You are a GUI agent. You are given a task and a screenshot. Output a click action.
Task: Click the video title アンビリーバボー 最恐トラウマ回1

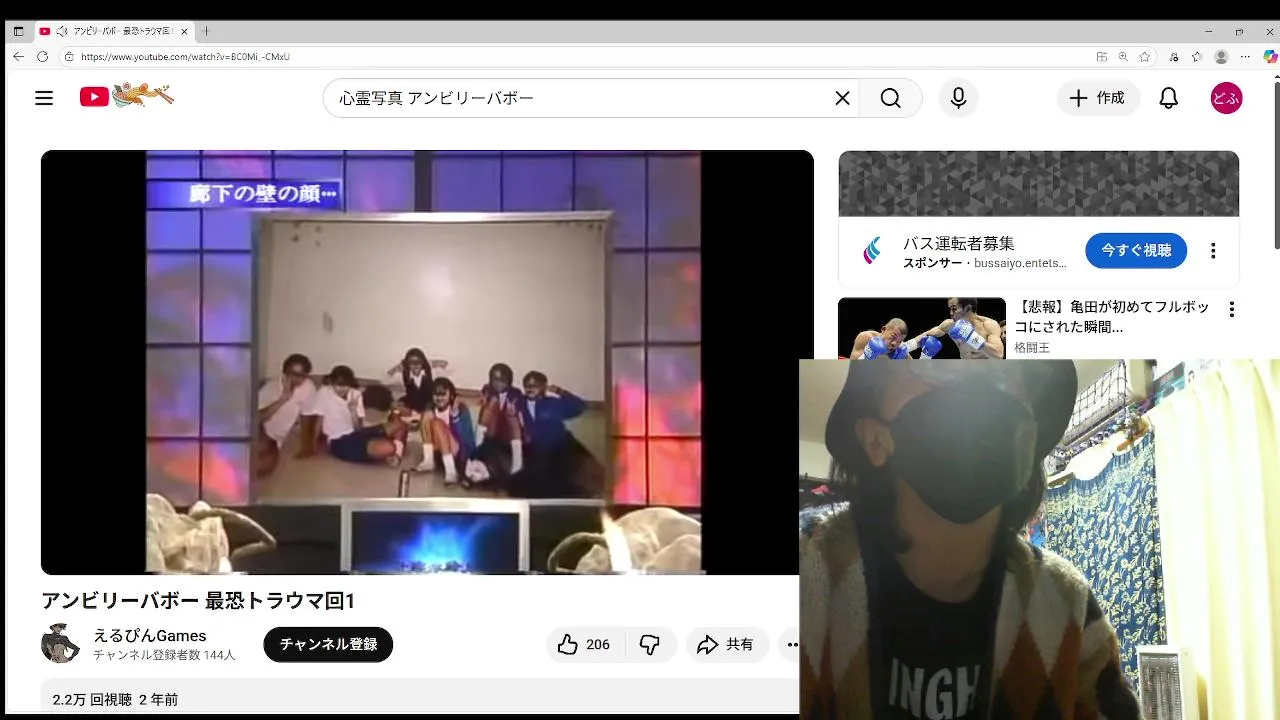(x=198, y=601)
